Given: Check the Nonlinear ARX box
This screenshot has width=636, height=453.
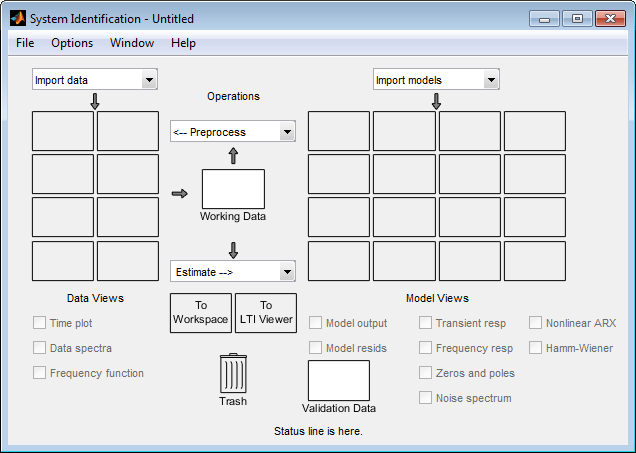Looking at the screenshot, I should [x=535, y=323].
